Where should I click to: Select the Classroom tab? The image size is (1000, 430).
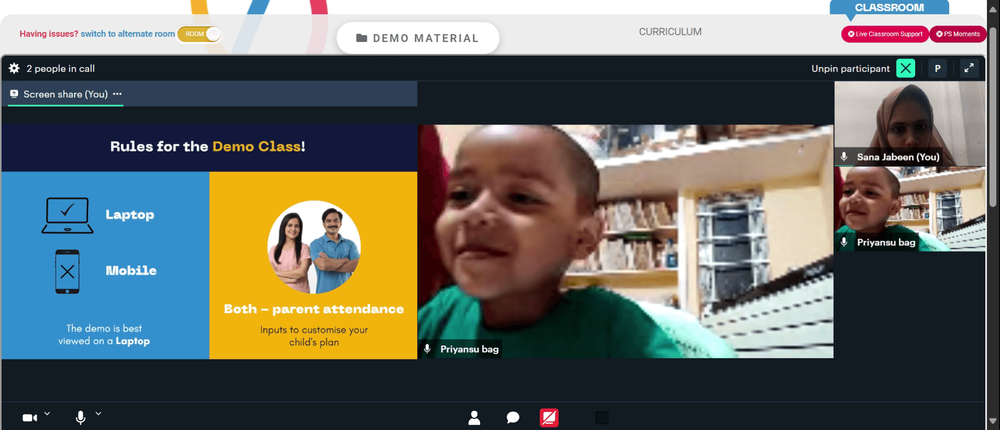tap(889, 8)
